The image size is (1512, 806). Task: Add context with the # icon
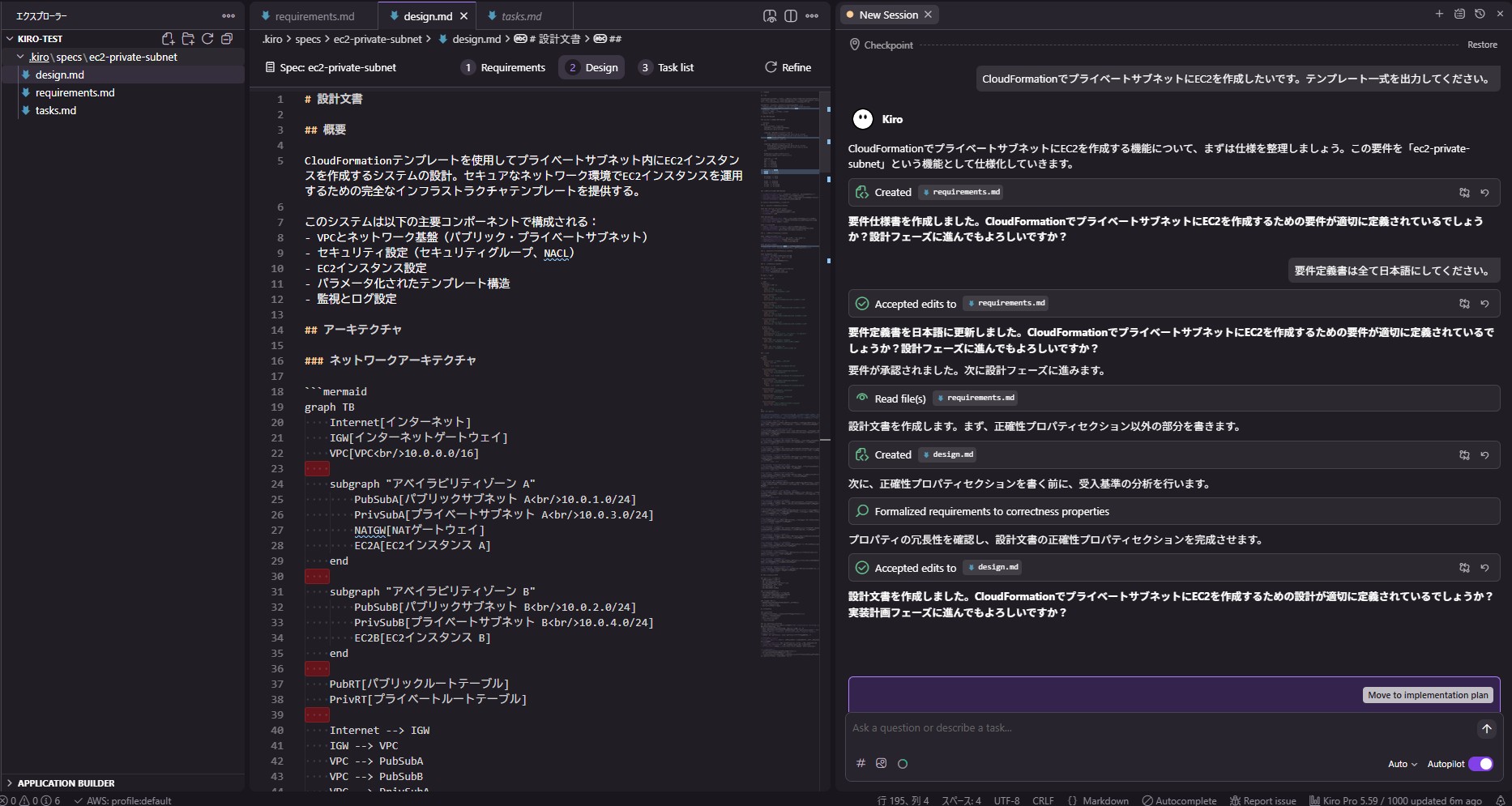[x=861, y=763]
